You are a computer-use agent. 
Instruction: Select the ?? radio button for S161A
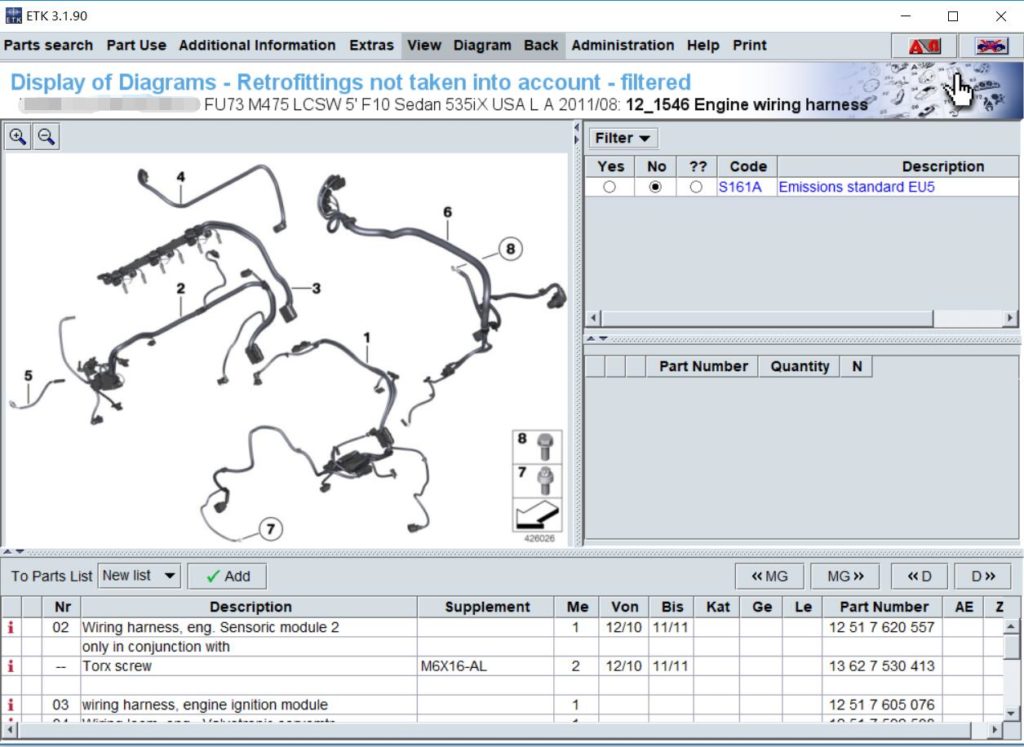point(698,187)
